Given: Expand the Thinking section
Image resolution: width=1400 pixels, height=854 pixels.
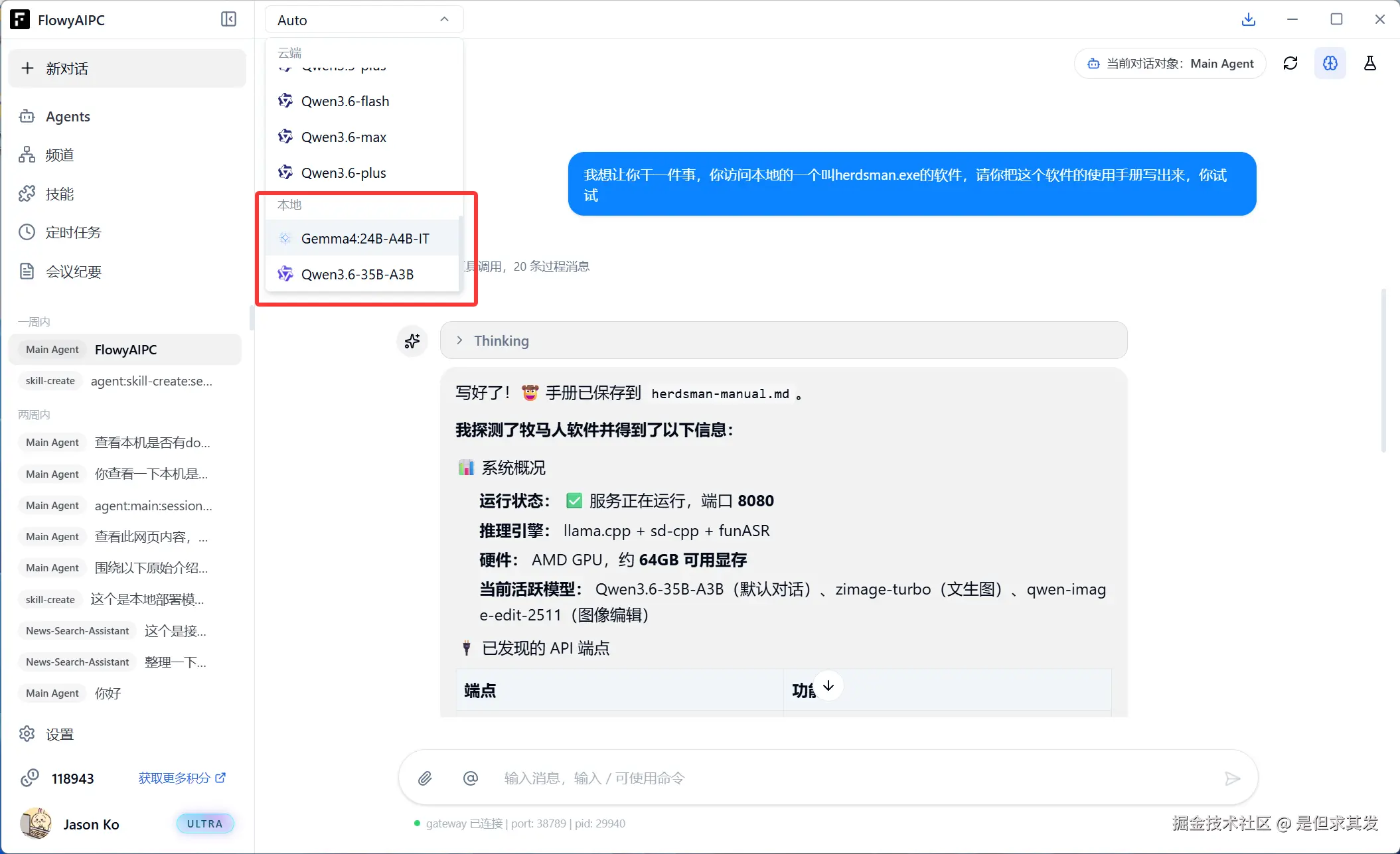Looking at the screenshot, I should [x=783, y=340].
